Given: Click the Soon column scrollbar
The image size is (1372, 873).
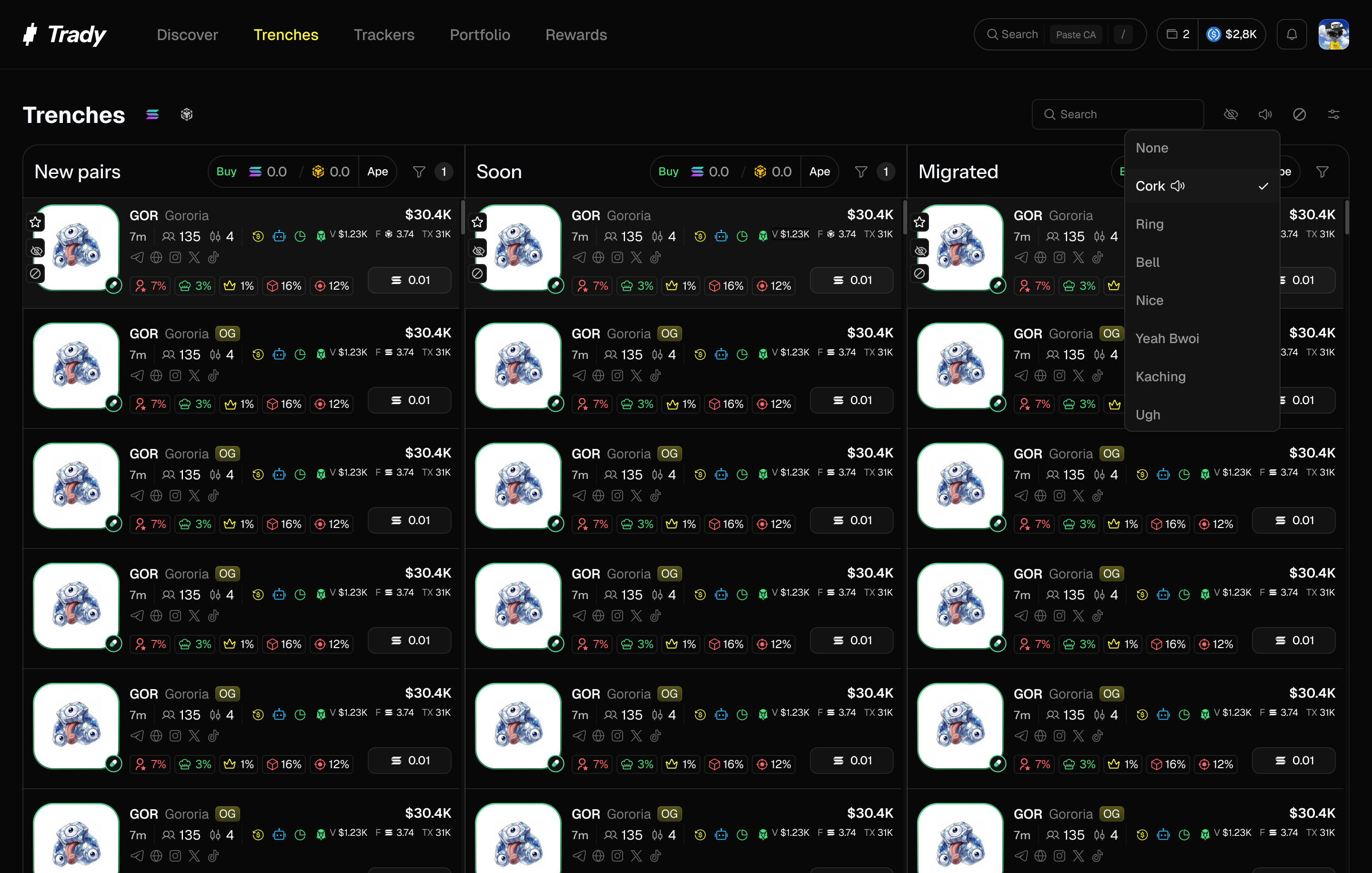Looking at the screenshot, I should point(904,217).
